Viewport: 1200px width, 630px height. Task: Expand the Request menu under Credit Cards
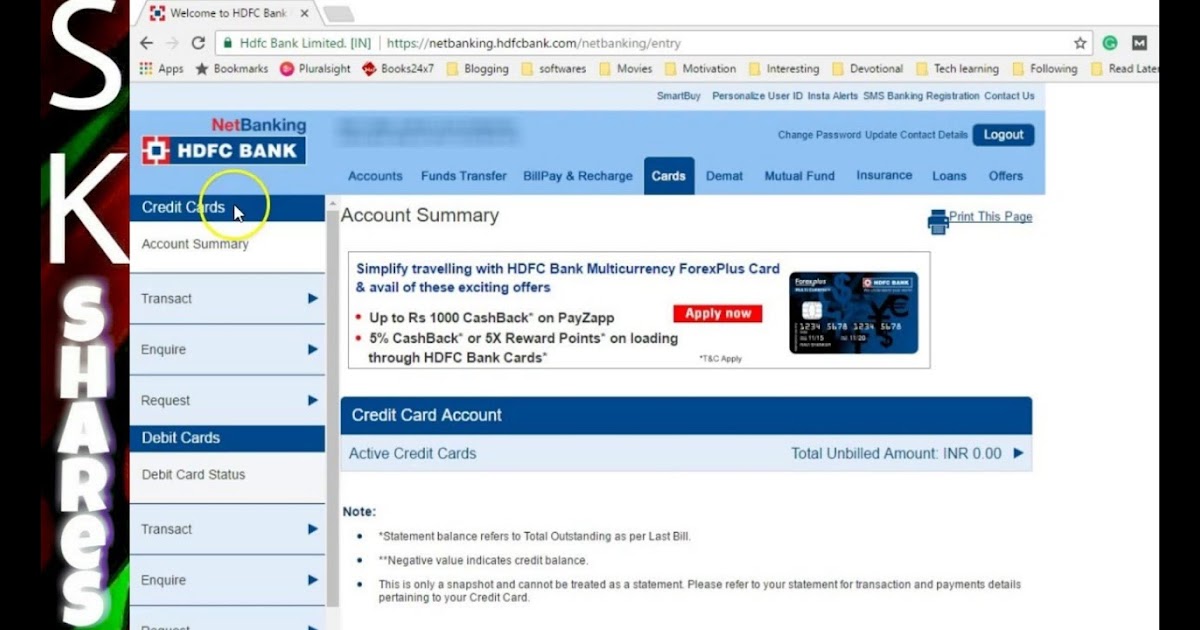[x=228, y=400]
